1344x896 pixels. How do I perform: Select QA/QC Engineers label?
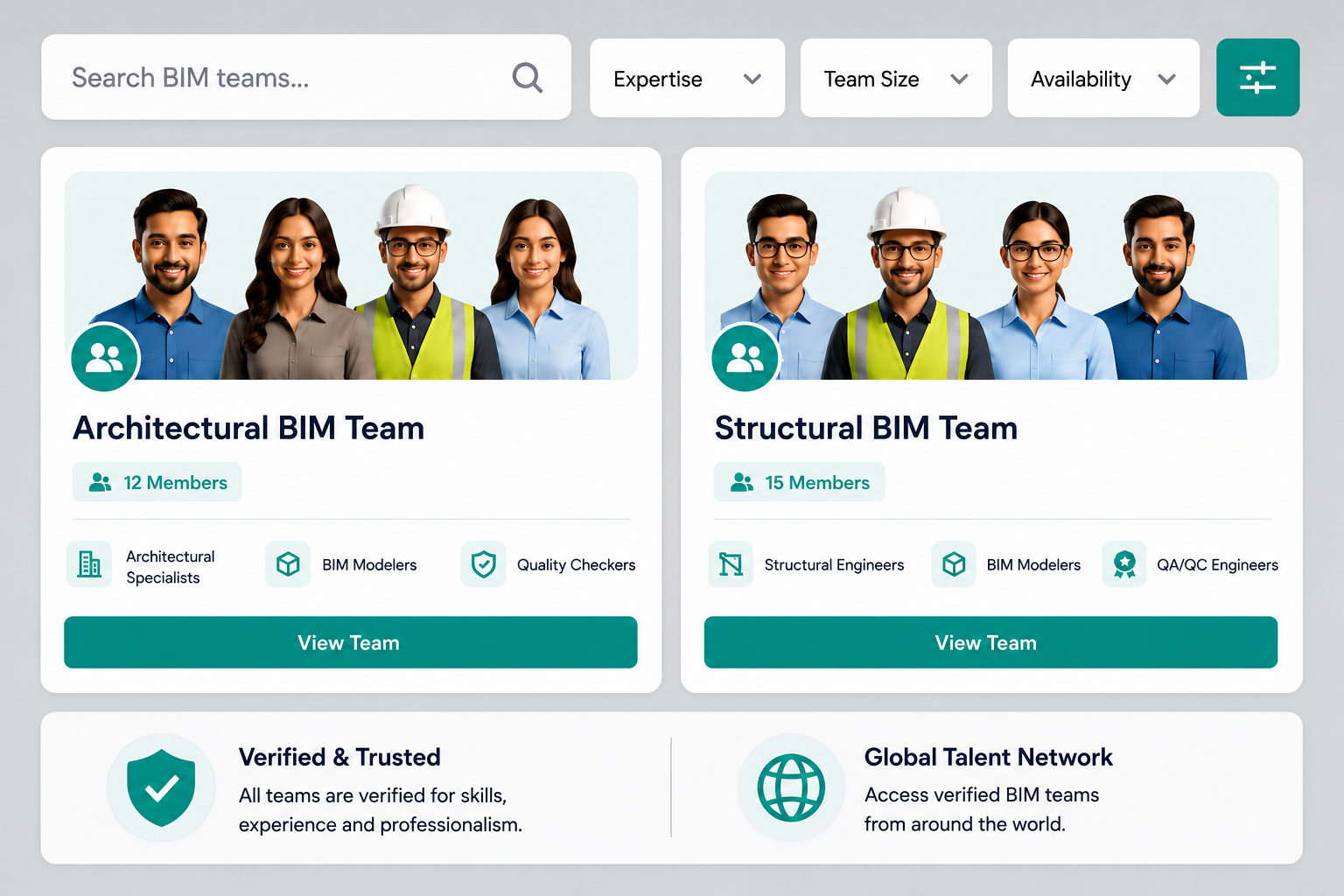point(1217,565)
